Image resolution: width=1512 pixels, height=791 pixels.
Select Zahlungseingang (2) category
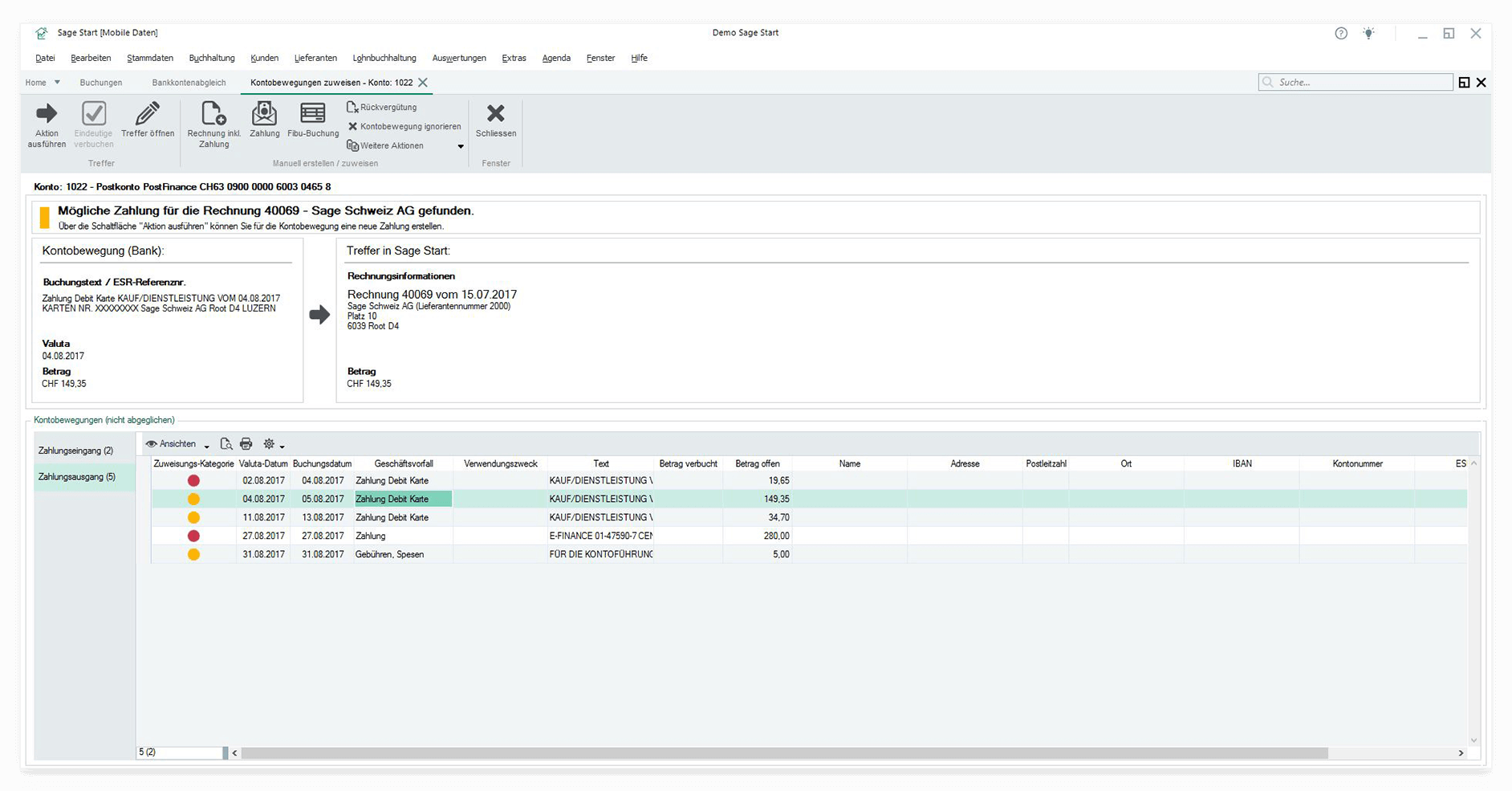pos(84,451)
